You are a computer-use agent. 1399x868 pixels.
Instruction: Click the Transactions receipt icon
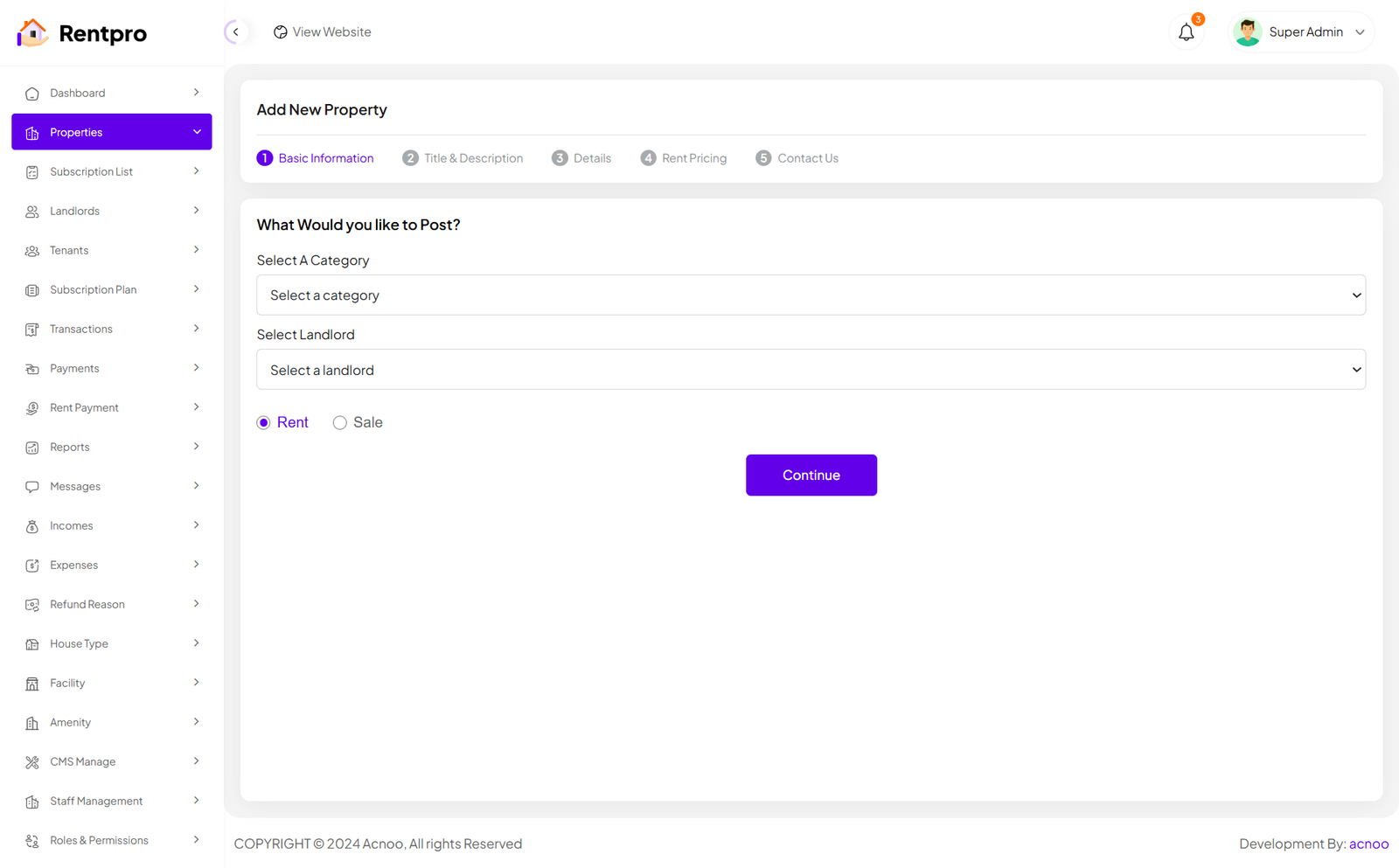pyautogui.click(x=32, y=330)
